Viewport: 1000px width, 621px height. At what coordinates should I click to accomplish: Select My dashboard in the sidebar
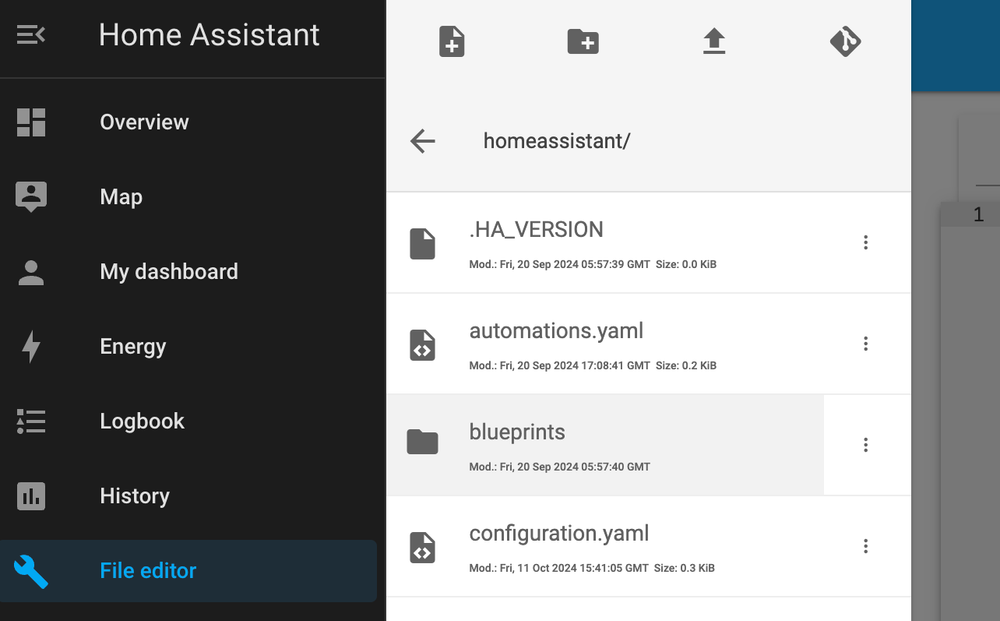tap(168, 271)
